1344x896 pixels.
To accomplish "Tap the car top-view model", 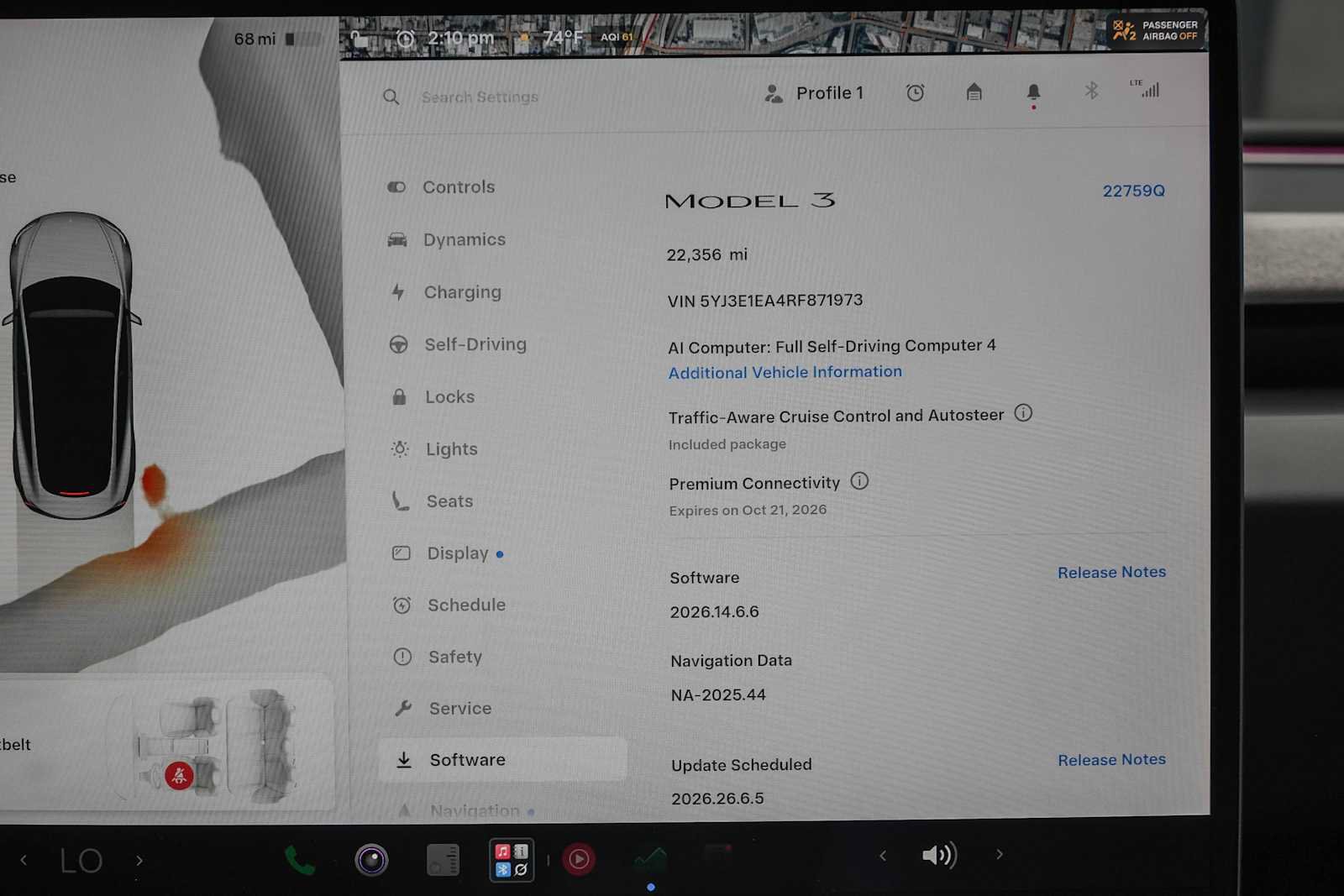I will 73,365.
